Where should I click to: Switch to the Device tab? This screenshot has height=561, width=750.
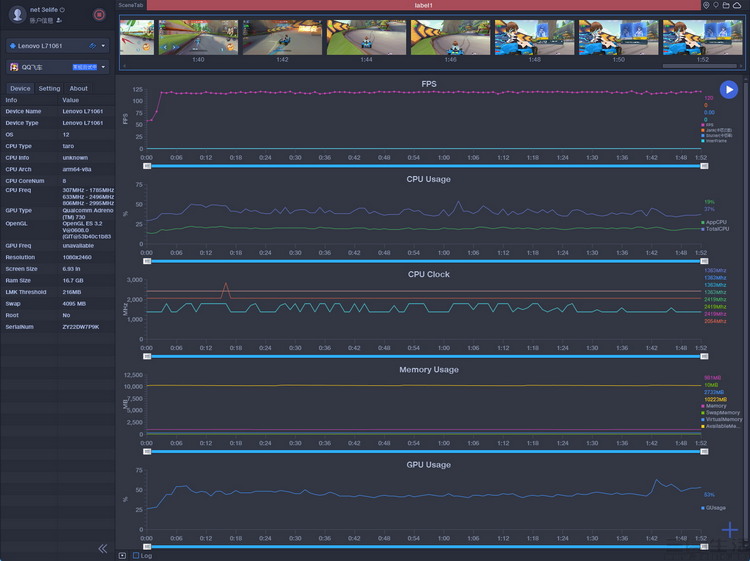pyautogui.click(x=20, y=88)
